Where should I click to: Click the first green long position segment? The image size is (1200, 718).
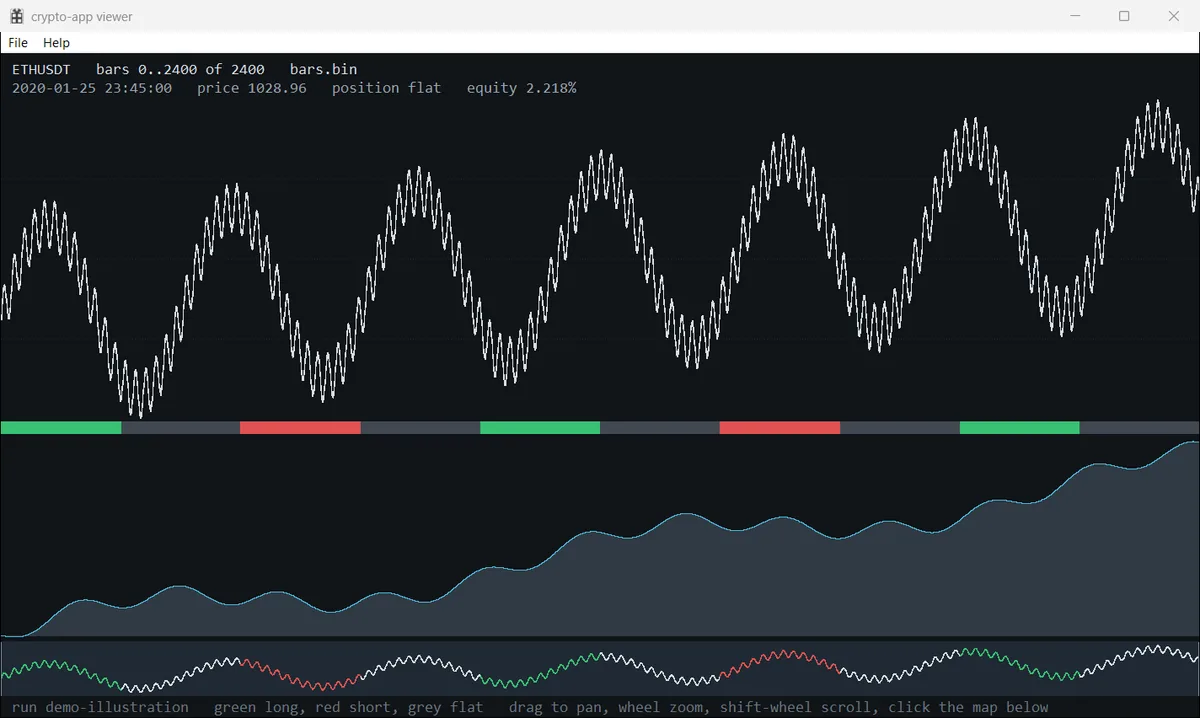point(61,427)
